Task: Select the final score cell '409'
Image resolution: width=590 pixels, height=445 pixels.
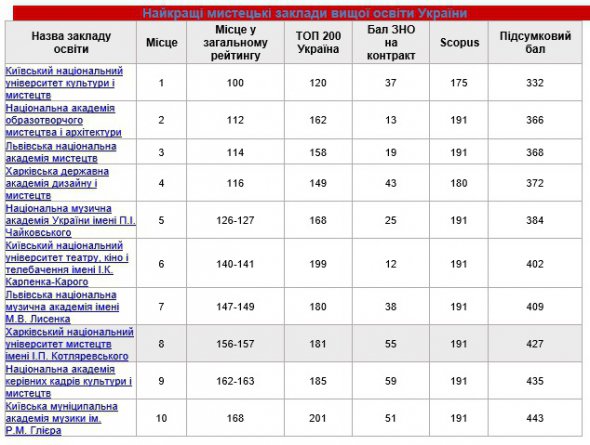Action: pyautogui.click(x=535, y=307)
